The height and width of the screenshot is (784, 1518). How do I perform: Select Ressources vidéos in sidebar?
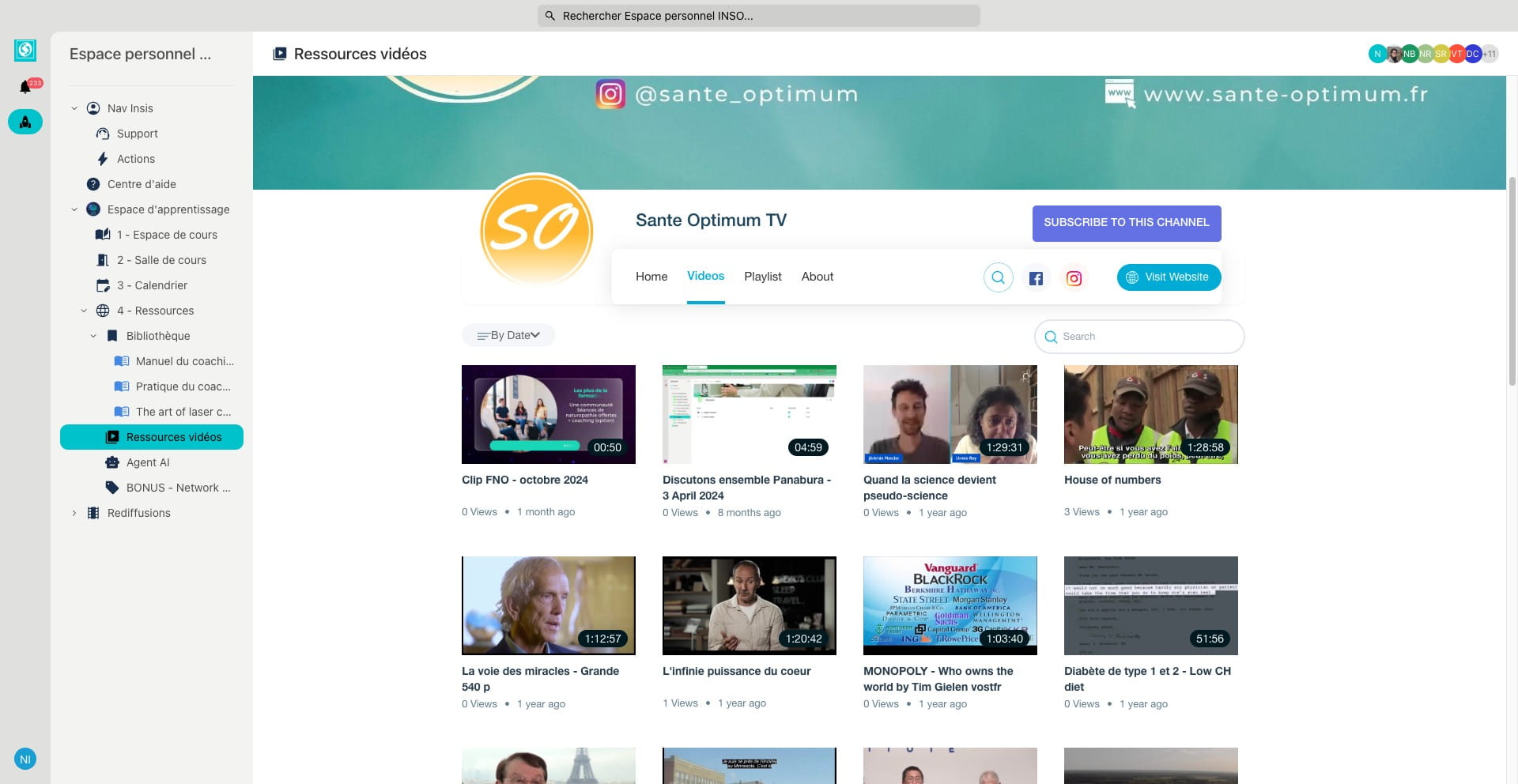(152, 437)
